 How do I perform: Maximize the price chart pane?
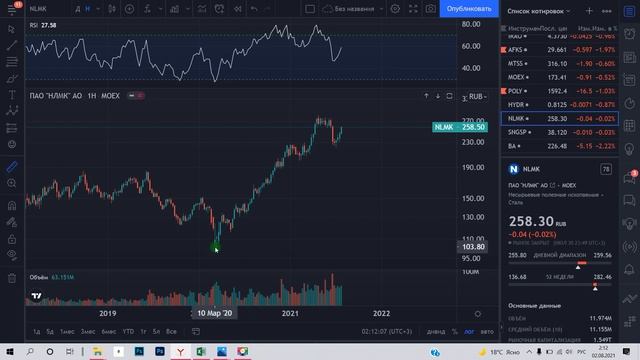(x=449, y=96)
